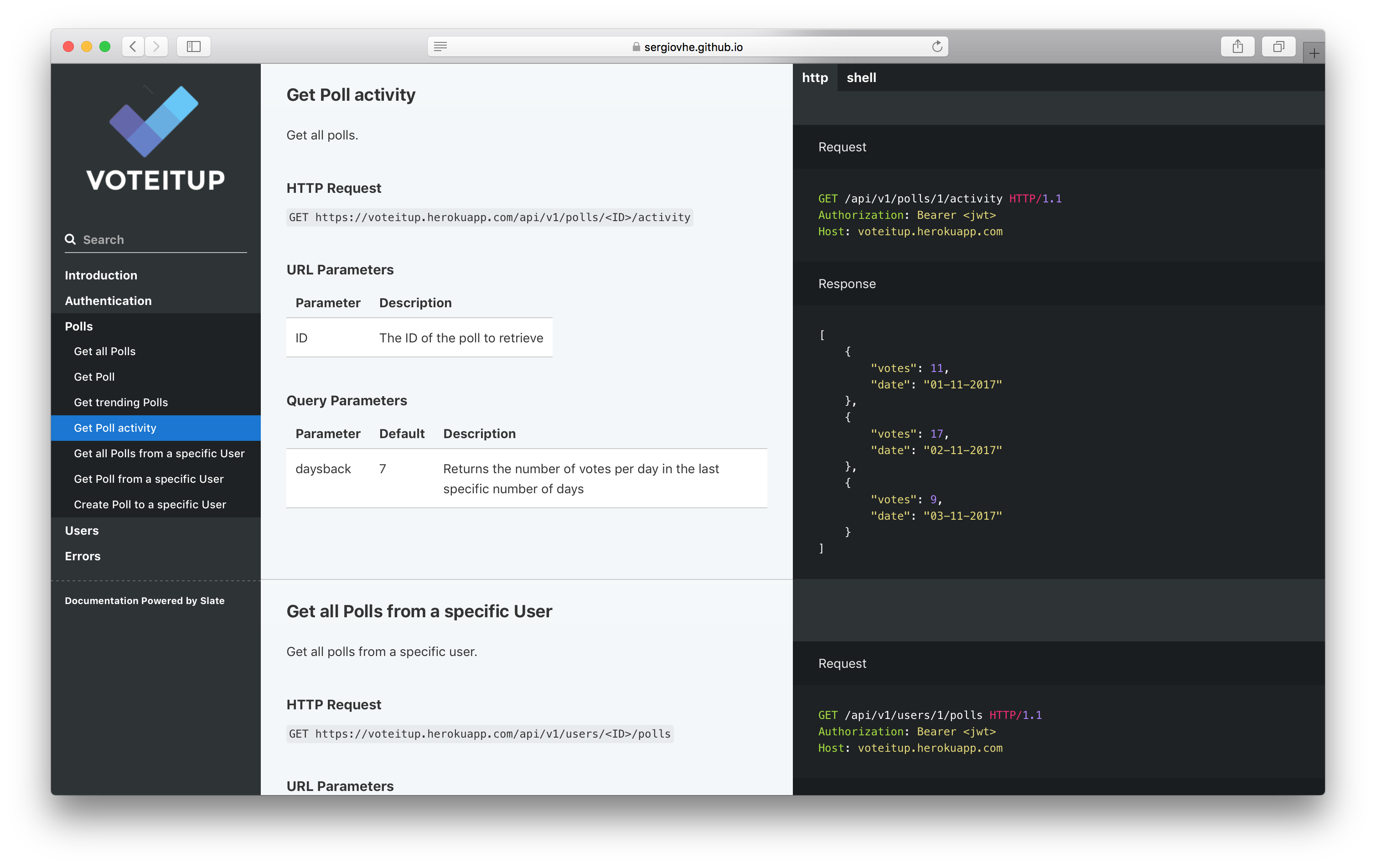Select the http code tab
The width and height of the screenshot is (1376, 868).
(x=814, y=77)
